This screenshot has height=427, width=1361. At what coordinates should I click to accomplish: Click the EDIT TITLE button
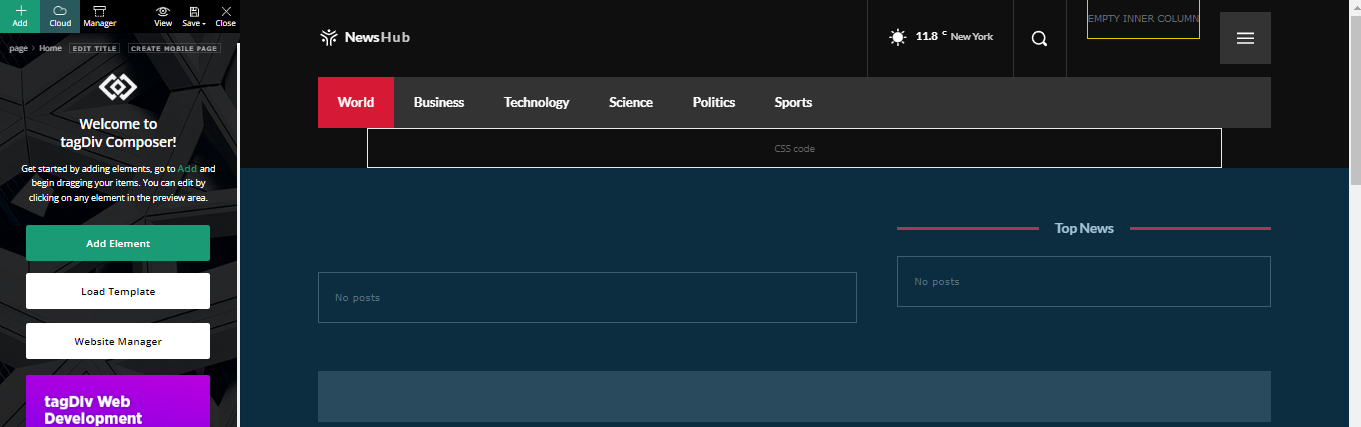tap(94, 48)
